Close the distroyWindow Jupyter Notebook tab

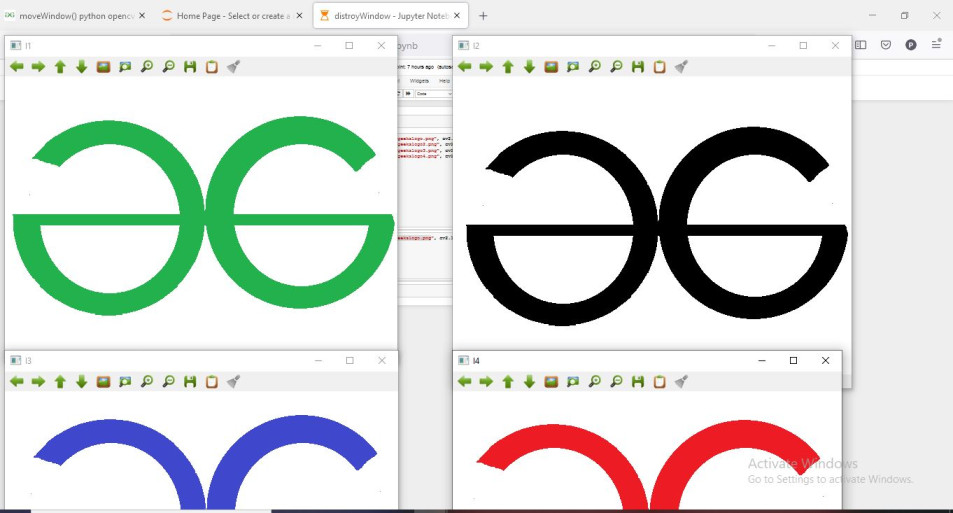457,16
